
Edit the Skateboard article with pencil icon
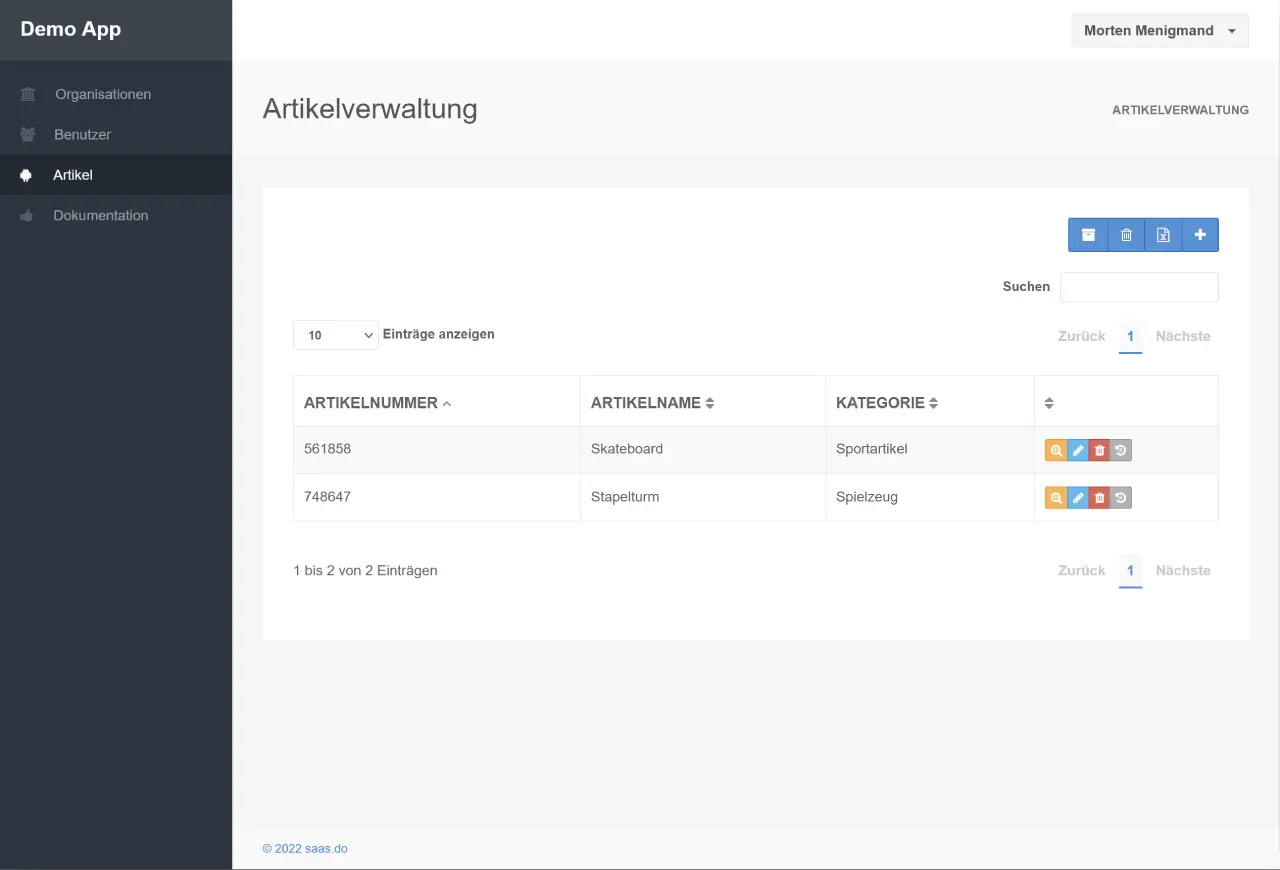[x=1078, y=450]
